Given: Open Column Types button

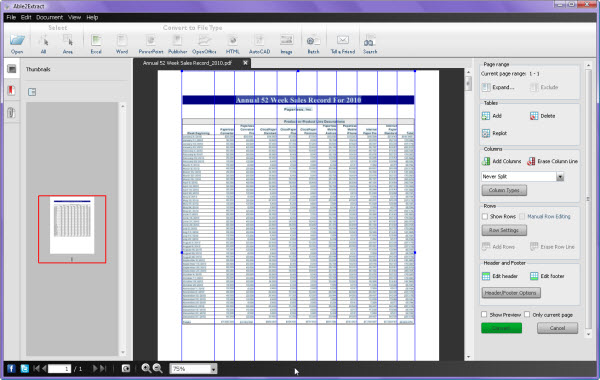Looking at the screenshot, I should [504, 190].
